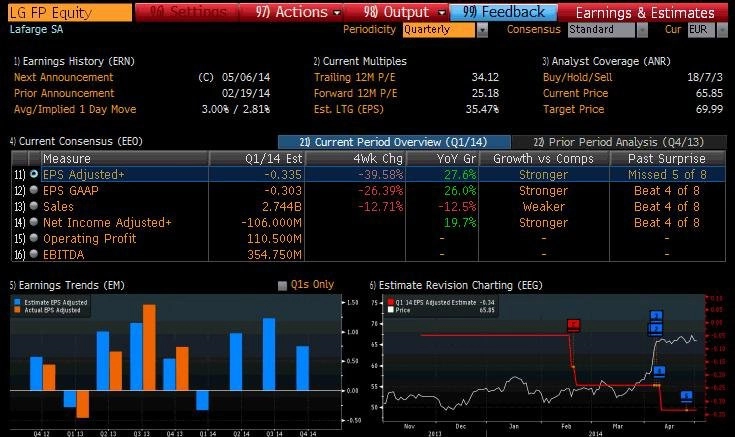Open Current Multiples section link
Viewport: 735px width, 437px height.
click(360, 61)
